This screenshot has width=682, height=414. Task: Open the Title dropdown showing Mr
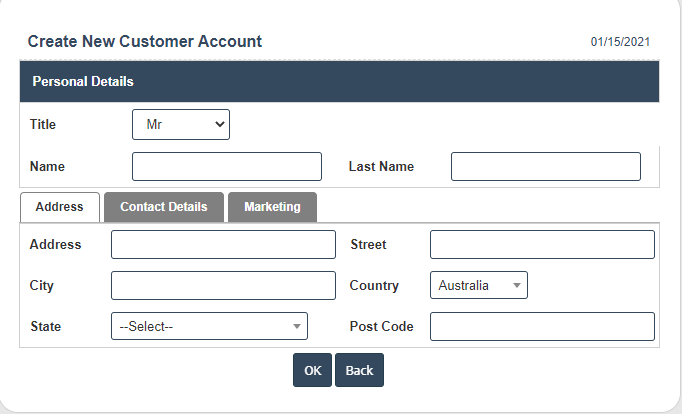click(181, 125)
